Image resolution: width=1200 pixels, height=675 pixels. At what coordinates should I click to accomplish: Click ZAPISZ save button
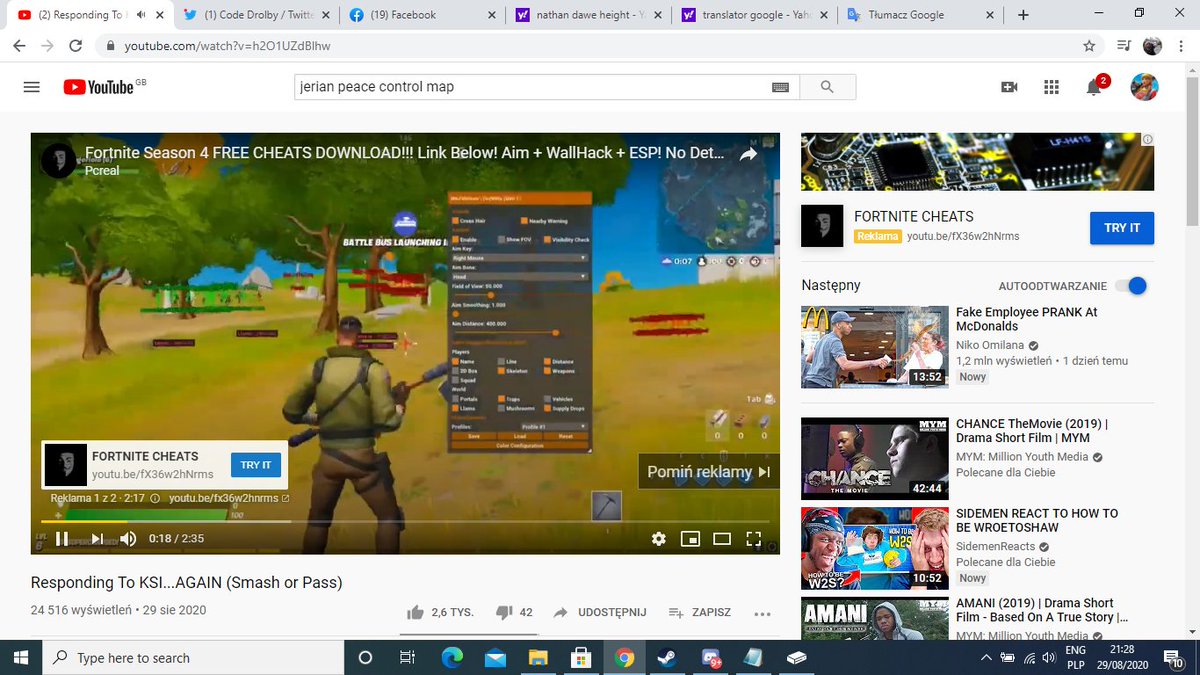point(700,612)
